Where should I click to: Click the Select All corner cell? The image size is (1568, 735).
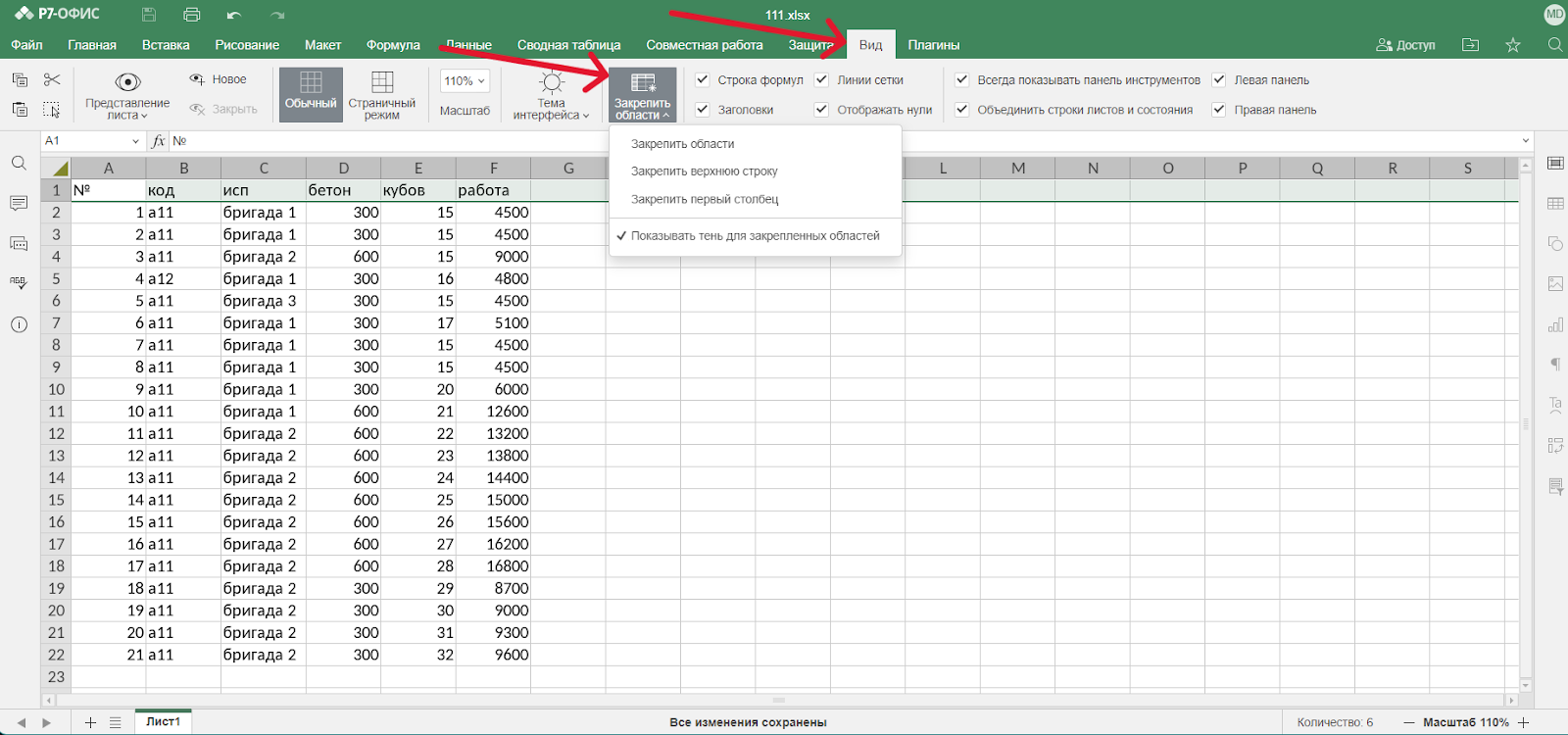tap(56, 168)
